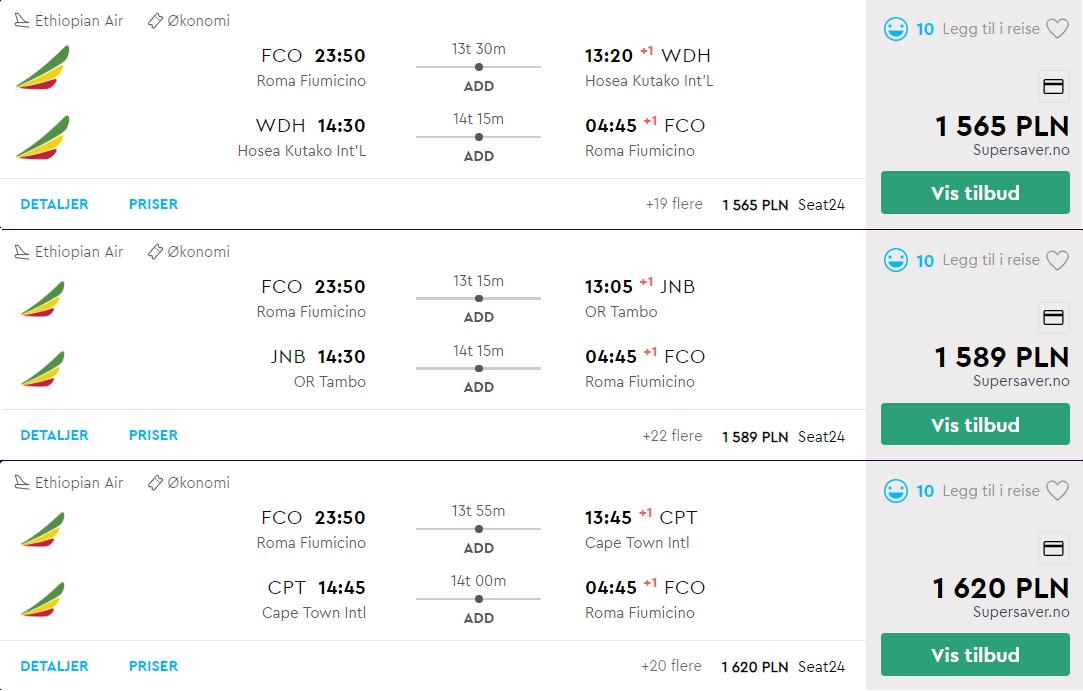This screenshot has height=691, width=1083.
Task: Click smiley rating icon for Cape Town flight
Action: click(x=896, y=491)
